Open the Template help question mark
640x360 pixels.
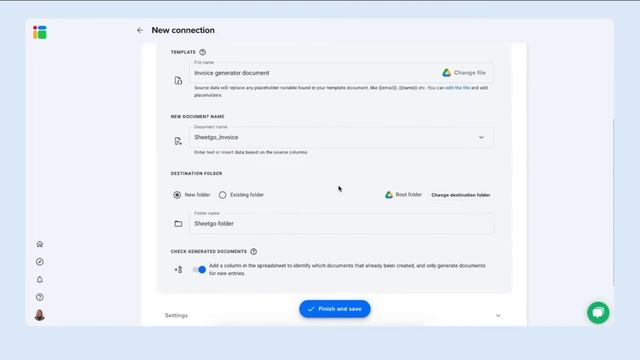tap(202, 52)
